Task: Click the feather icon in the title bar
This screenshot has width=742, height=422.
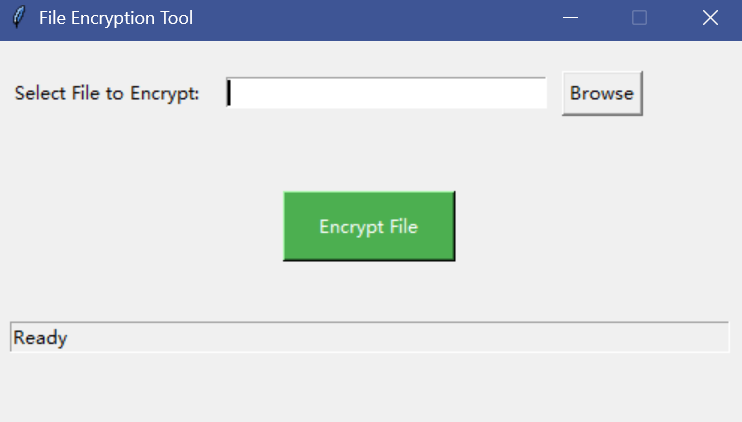Action: 18,18
